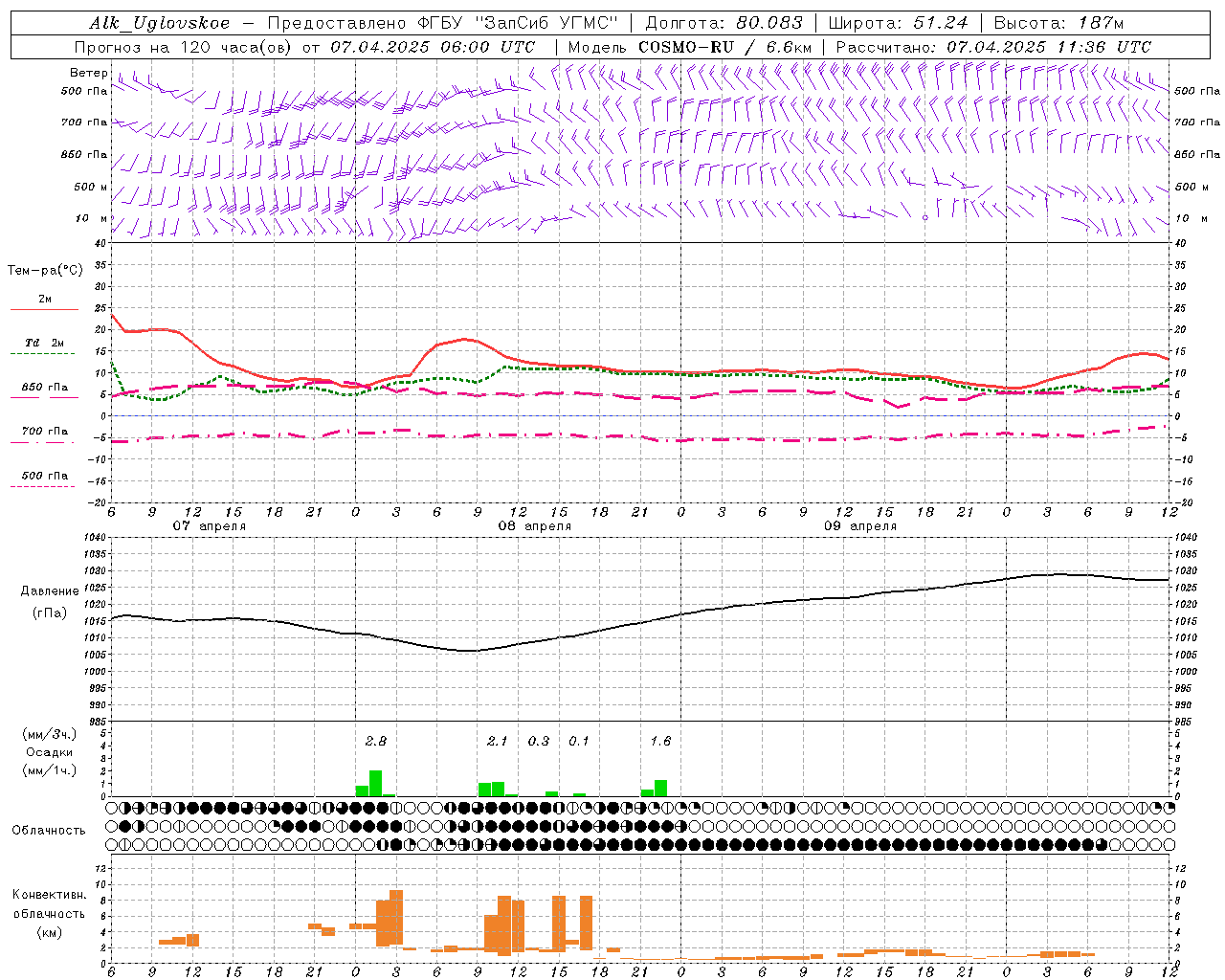Click the 0.1 precipitation total
The width and height of the screenshot is (1225, 980).
click(579, 741)
